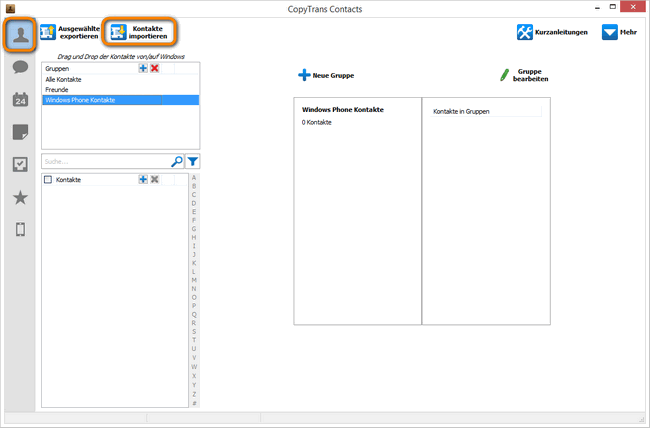The image size is (650, 428).
Task: Open the Bookmarks star section icon
Action: tap(20, 197)
